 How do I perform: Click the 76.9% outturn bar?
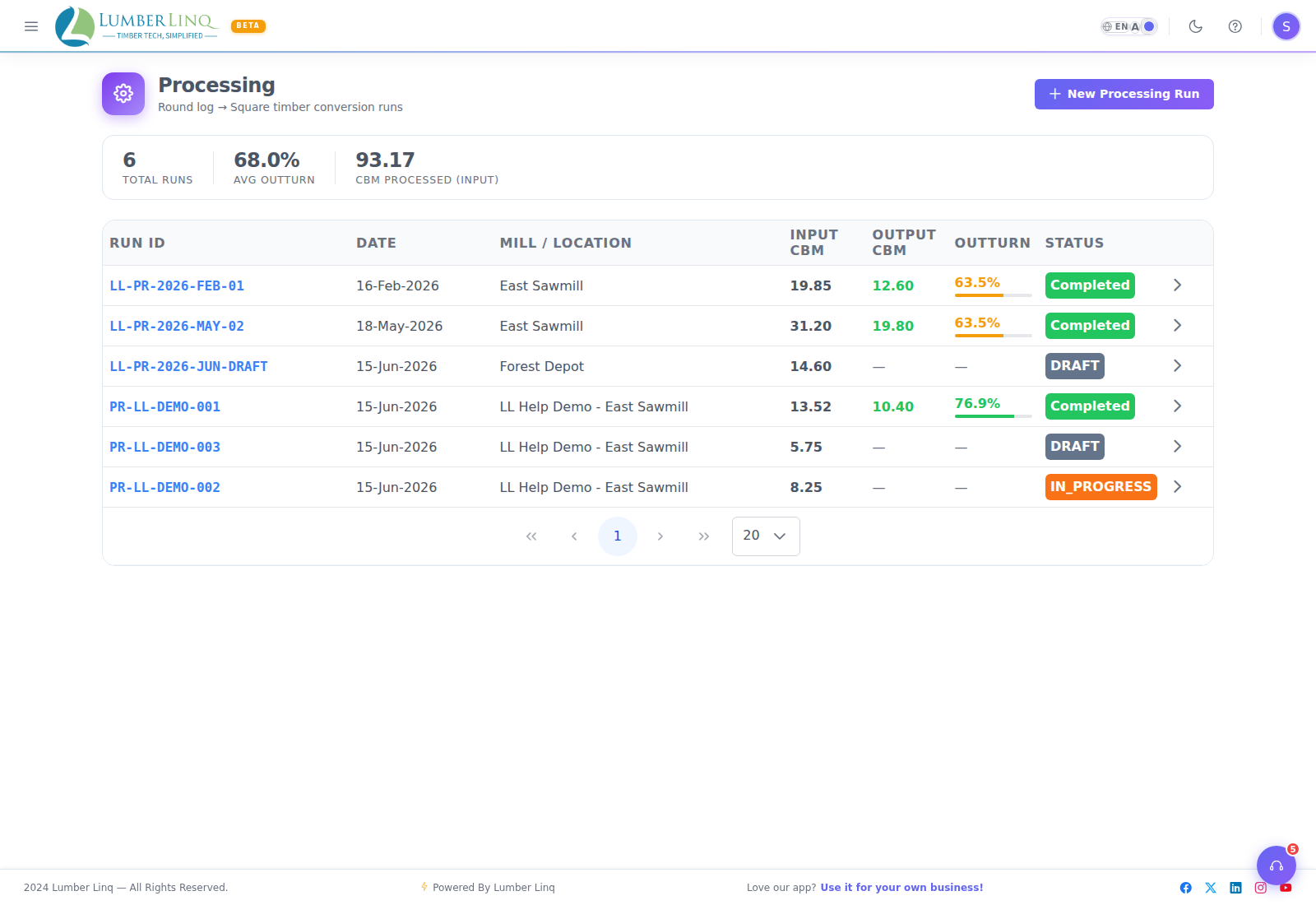click(x=993, y=416)
